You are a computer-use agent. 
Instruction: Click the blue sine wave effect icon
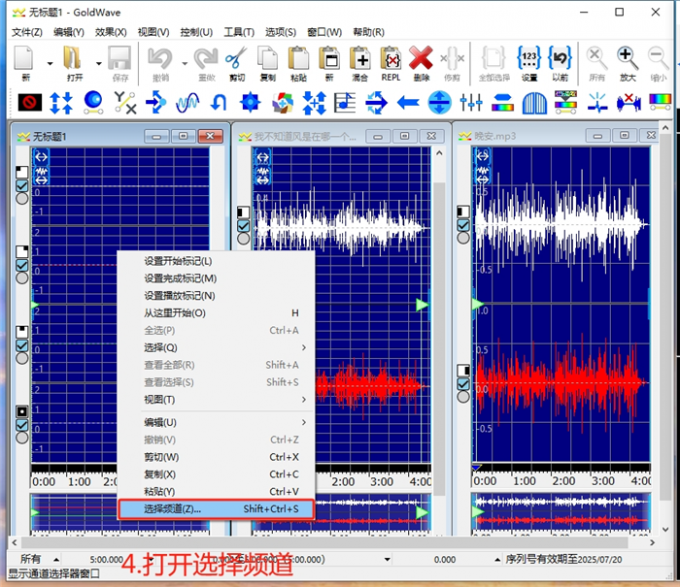pos(187,103)
